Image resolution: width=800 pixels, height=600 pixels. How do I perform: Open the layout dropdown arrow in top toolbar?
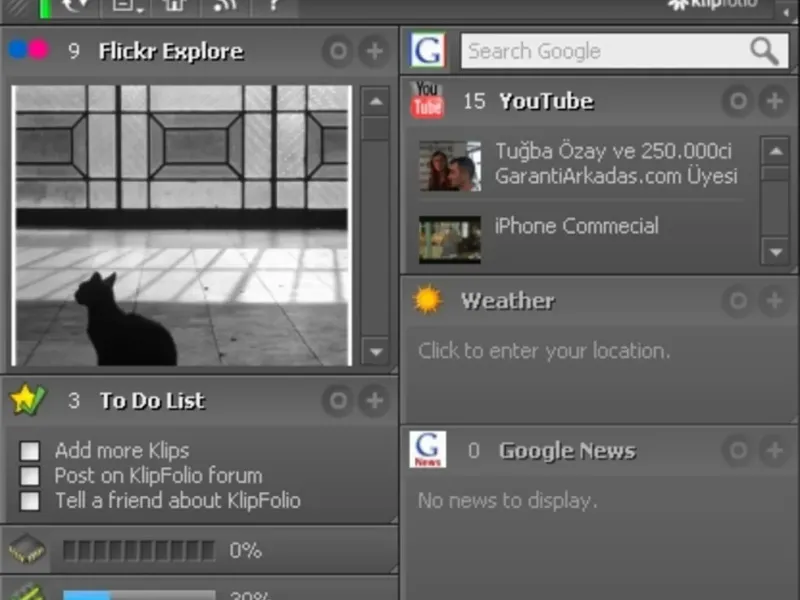[x=140, y=9]
